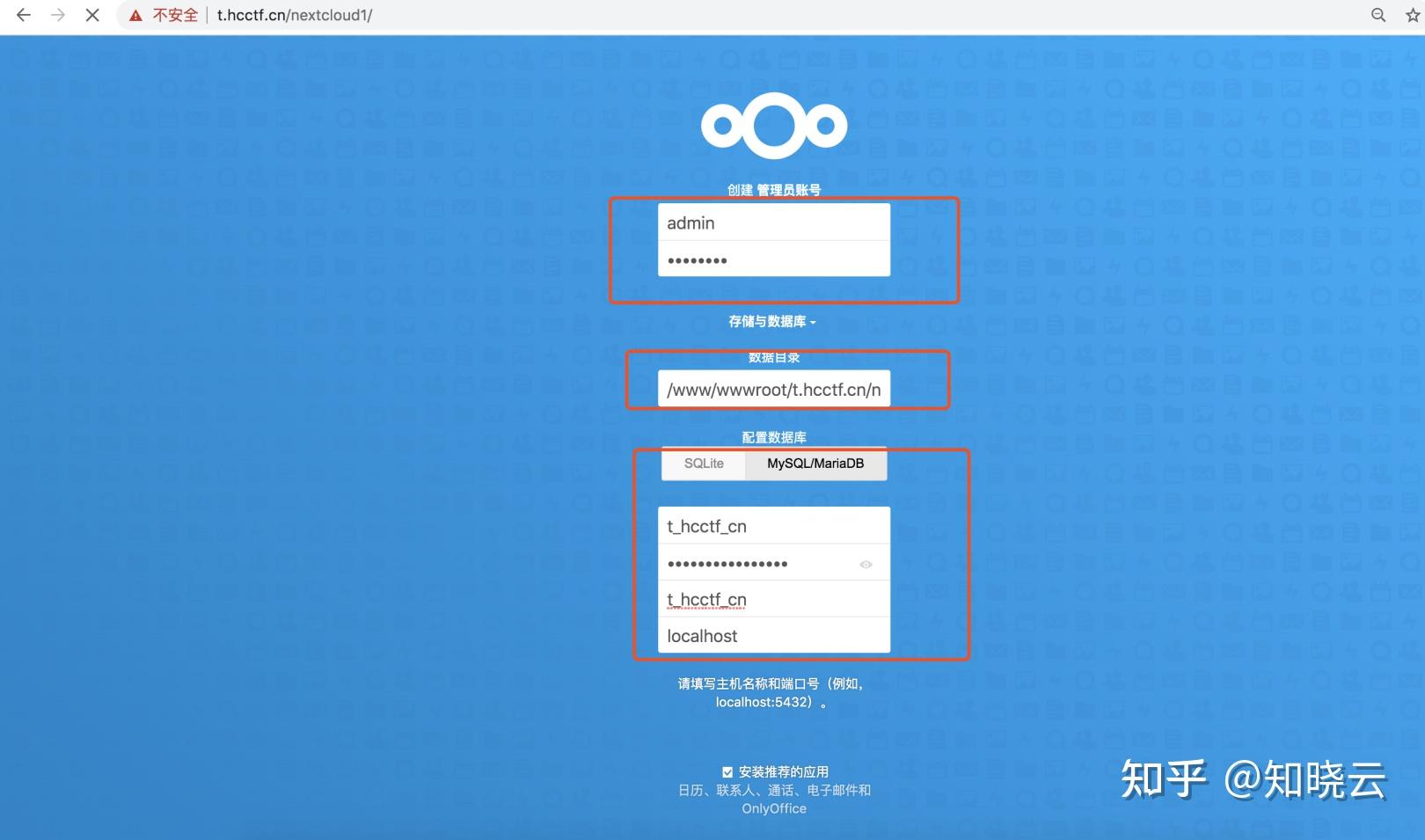Click the data directory path field
1425x840 pixels.
[x=774, y=389]
